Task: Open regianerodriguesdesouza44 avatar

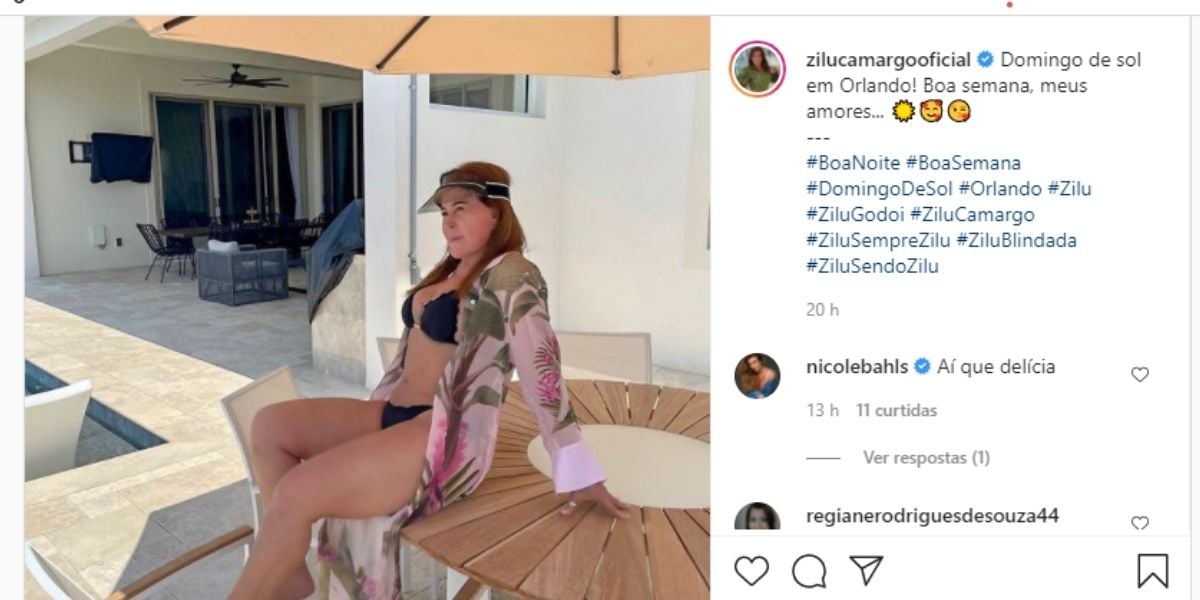Action: tap(757, 517)
